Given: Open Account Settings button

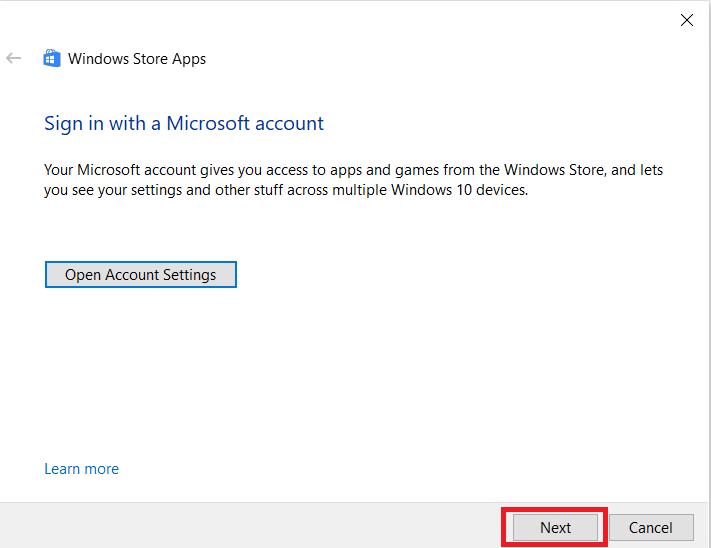Looking at the screenshot, I should pos(141,275).
